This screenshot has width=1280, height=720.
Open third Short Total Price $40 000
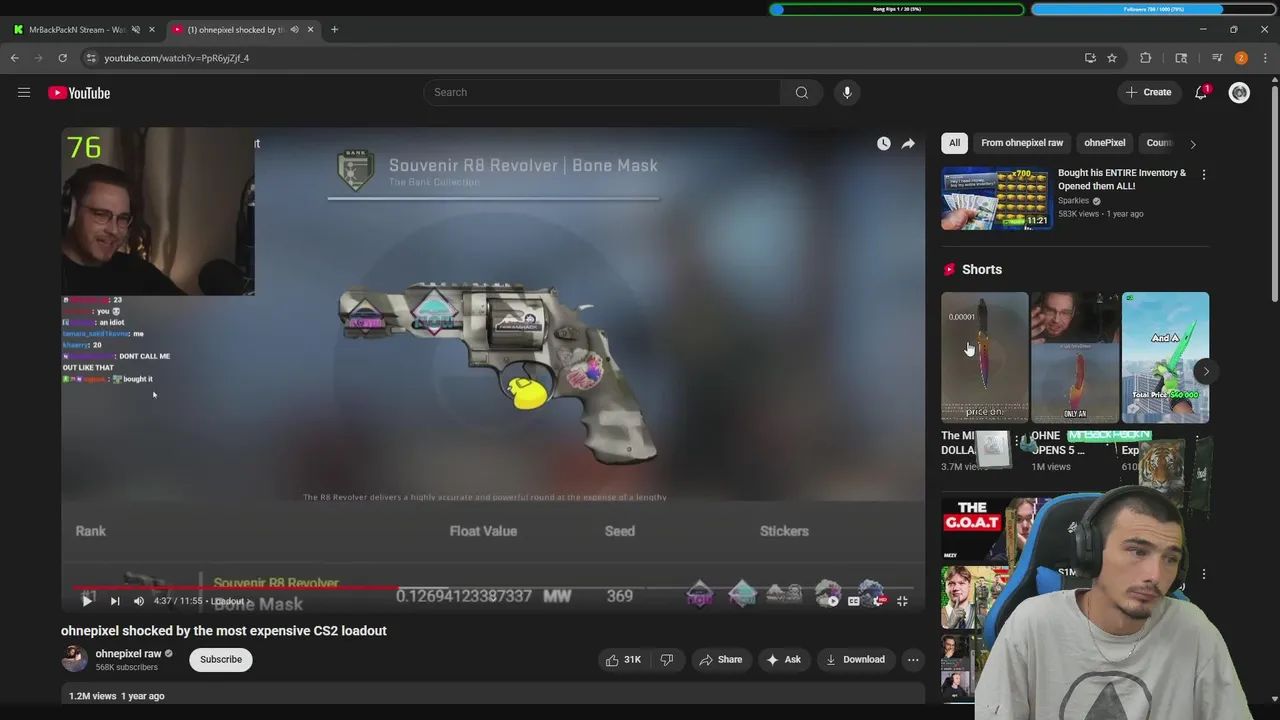tap(1165, 357)
